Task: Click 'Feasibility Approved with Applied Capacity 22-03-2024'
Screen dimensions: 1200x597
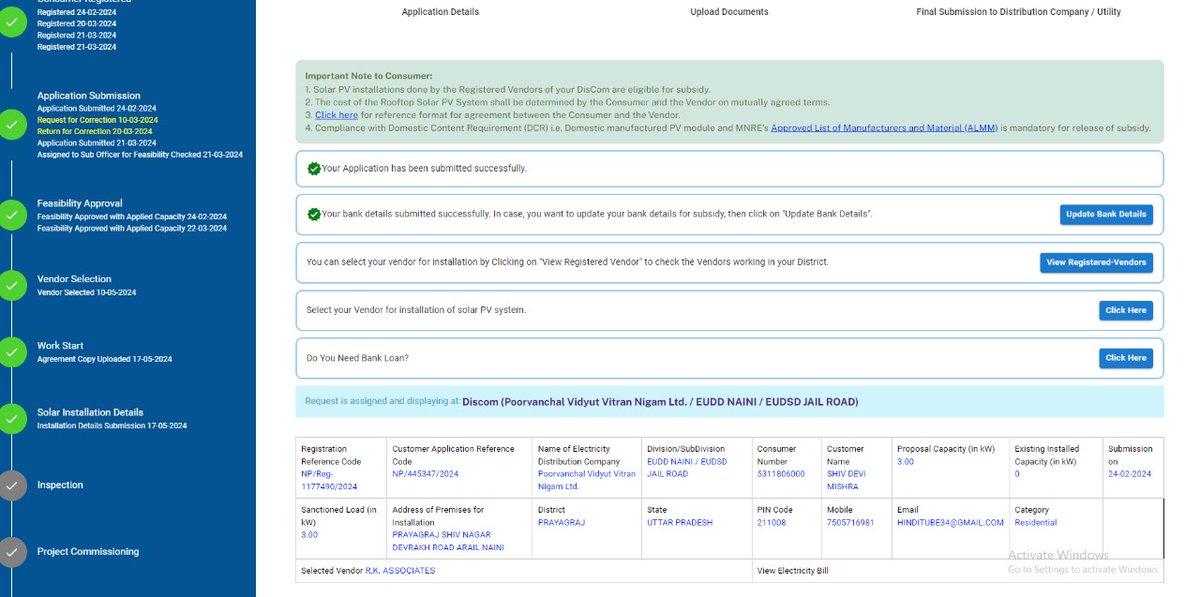Action: 132,229
